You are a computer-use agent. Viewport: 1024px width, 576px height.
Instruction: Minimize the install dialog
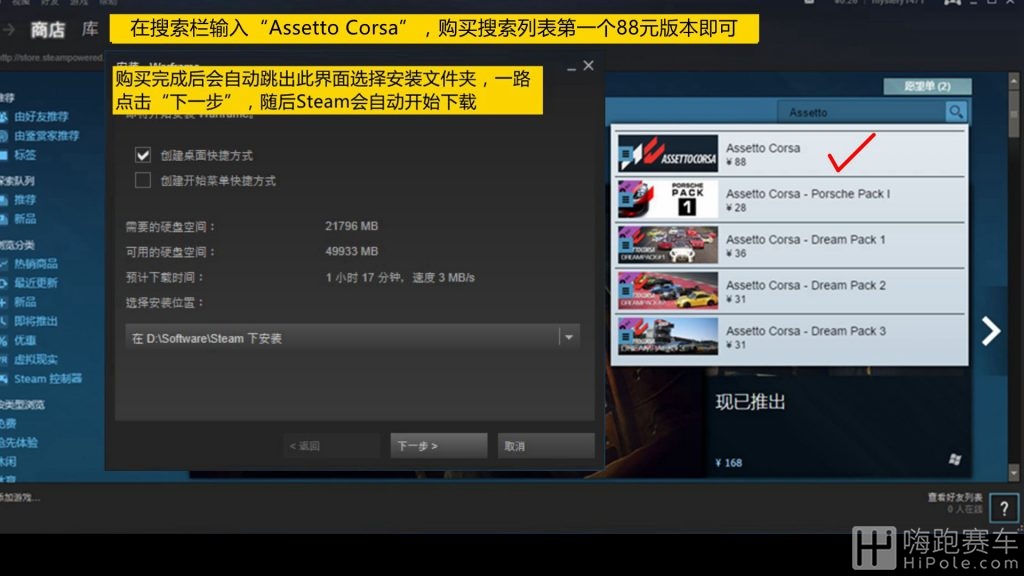tap(571, 67)
